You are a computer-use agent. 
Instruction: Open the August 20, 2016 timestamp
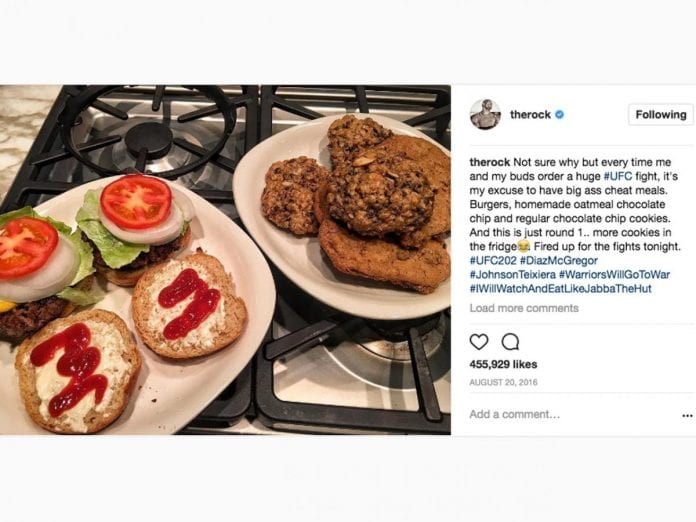coord(503,382)
